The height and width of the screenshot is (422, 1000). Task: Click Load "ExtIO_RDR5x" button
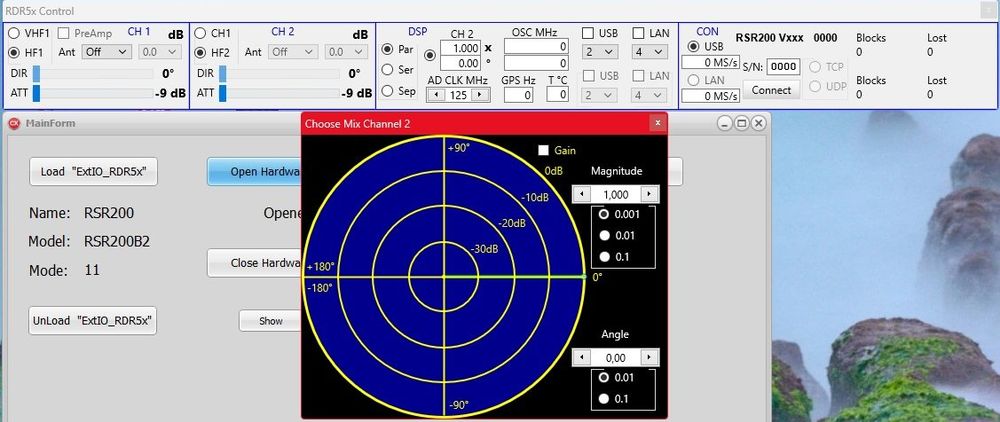coord(93,171)
